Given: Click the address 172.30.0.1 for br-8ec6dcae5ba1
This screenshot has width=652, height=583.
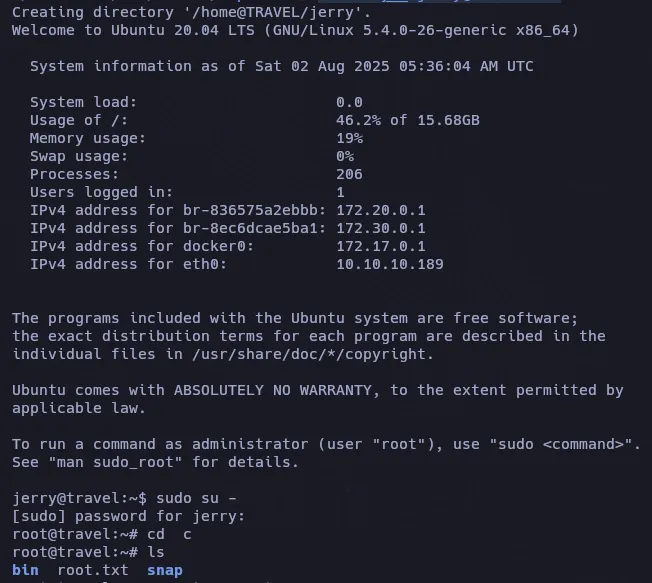Looking at the screenshot, I should tap(381, 228).
